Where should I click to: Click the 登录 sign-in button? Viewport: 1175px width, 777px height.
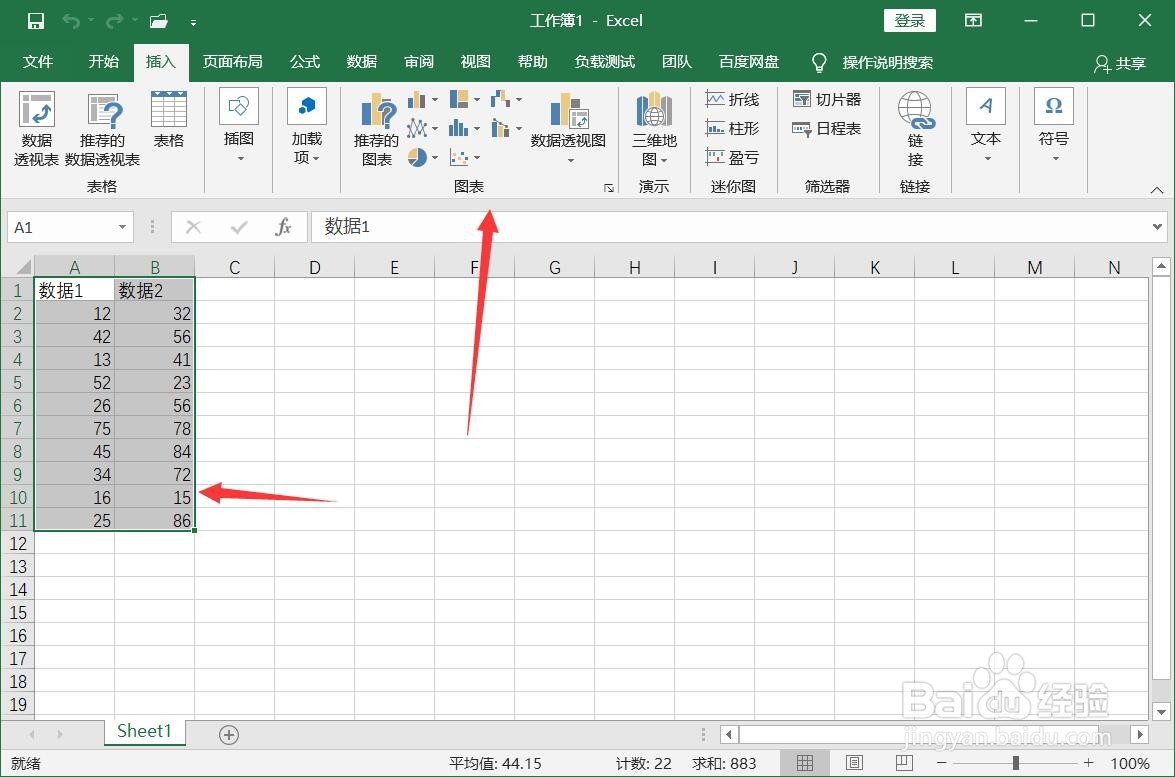point(910,21)
